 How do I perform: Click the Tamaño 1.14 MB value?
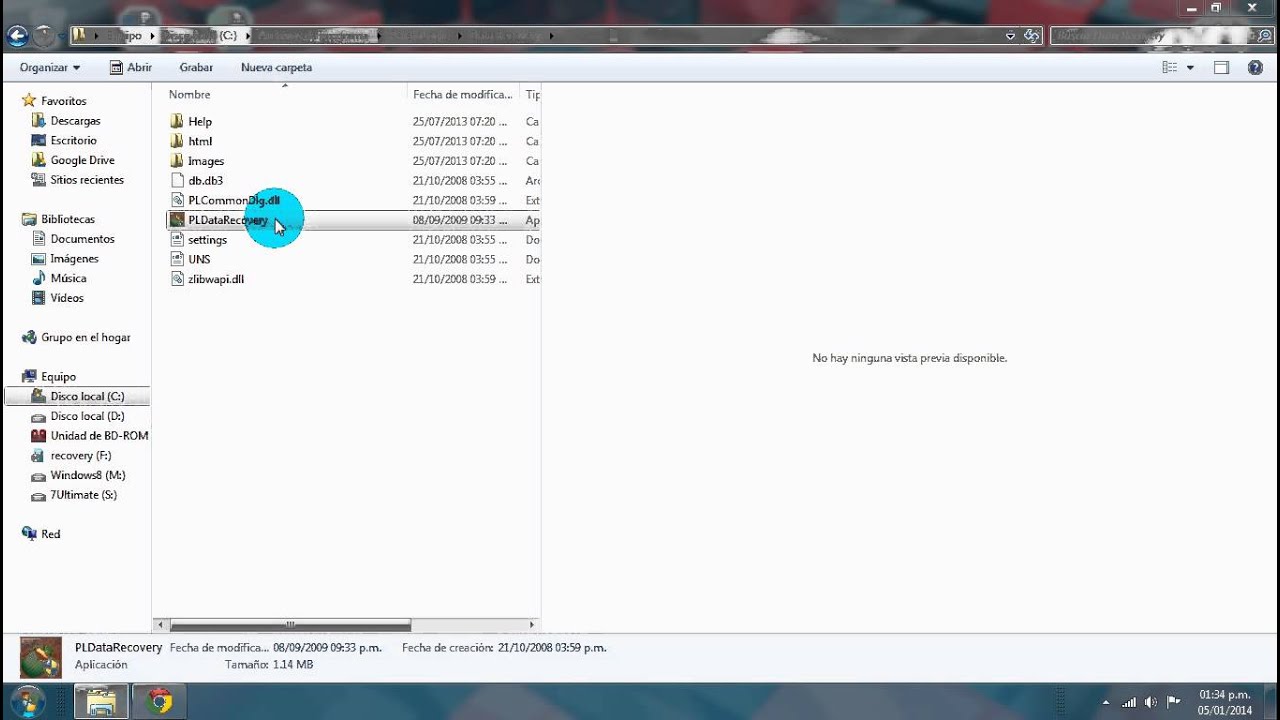[292, 664]
